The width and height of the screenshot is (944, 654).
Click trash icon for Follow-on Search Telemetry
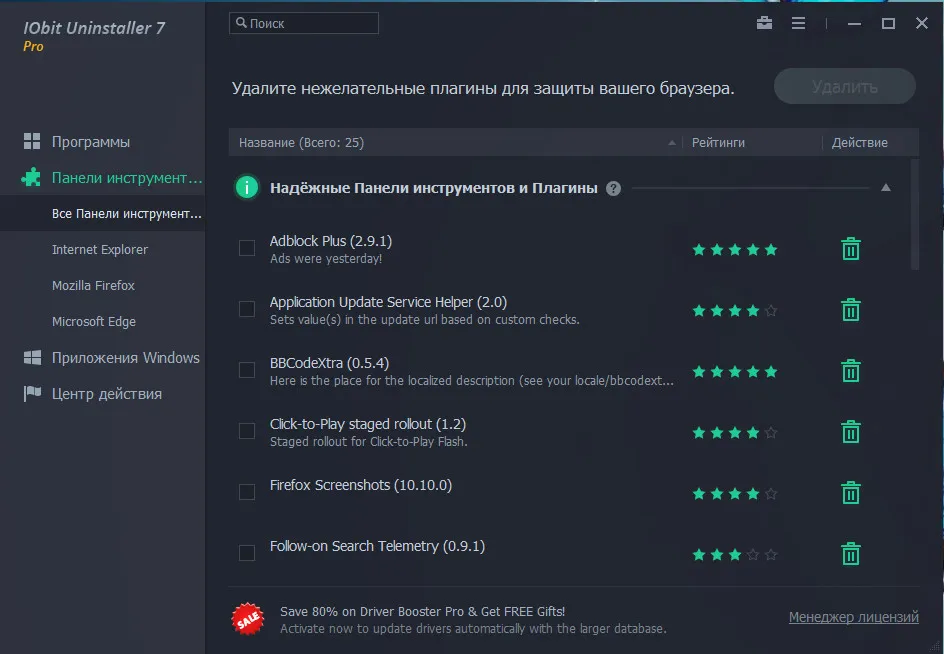click(851, 553)
